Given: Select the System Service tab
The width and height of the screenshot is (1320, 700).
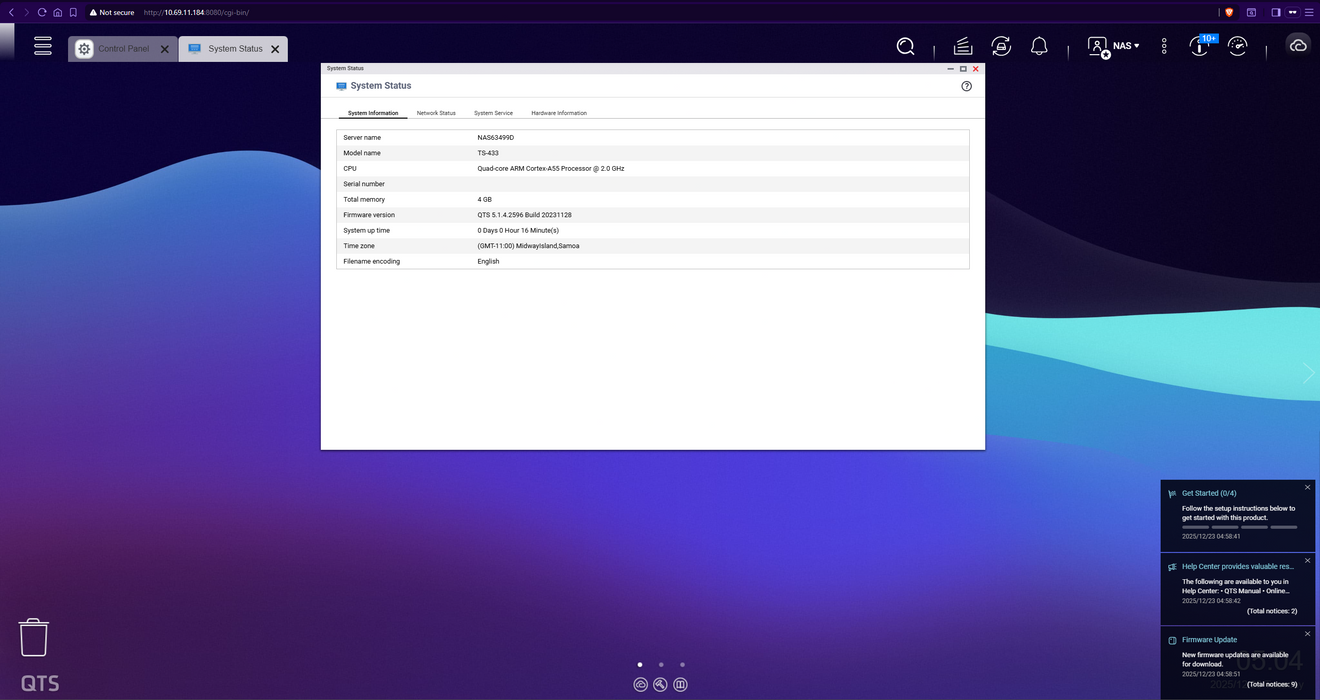Looking at the screenshot, I should tap(493, 113).
